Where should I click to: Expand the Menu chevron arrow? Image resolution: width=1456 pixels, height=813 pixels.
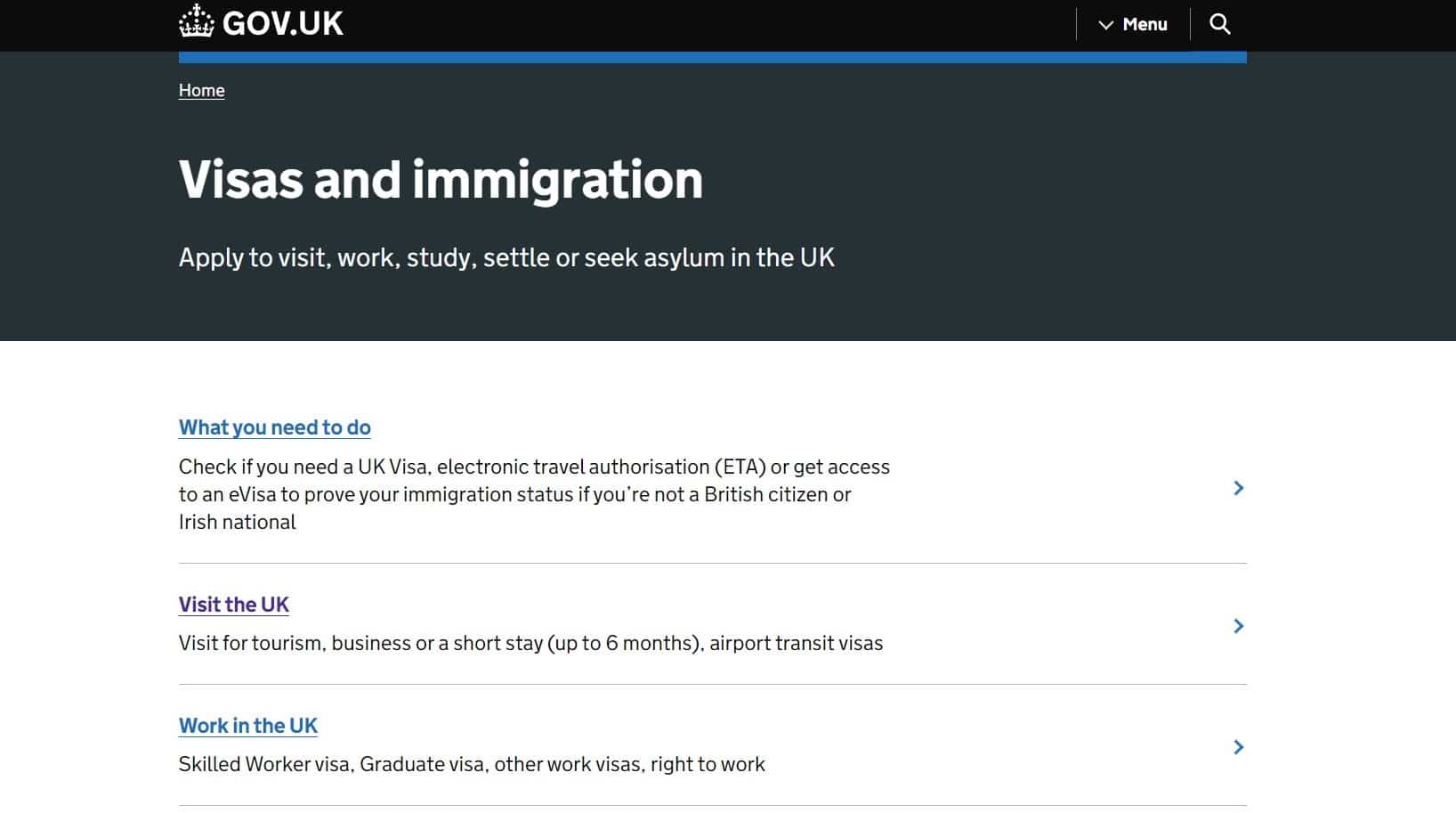(1106, 25)
